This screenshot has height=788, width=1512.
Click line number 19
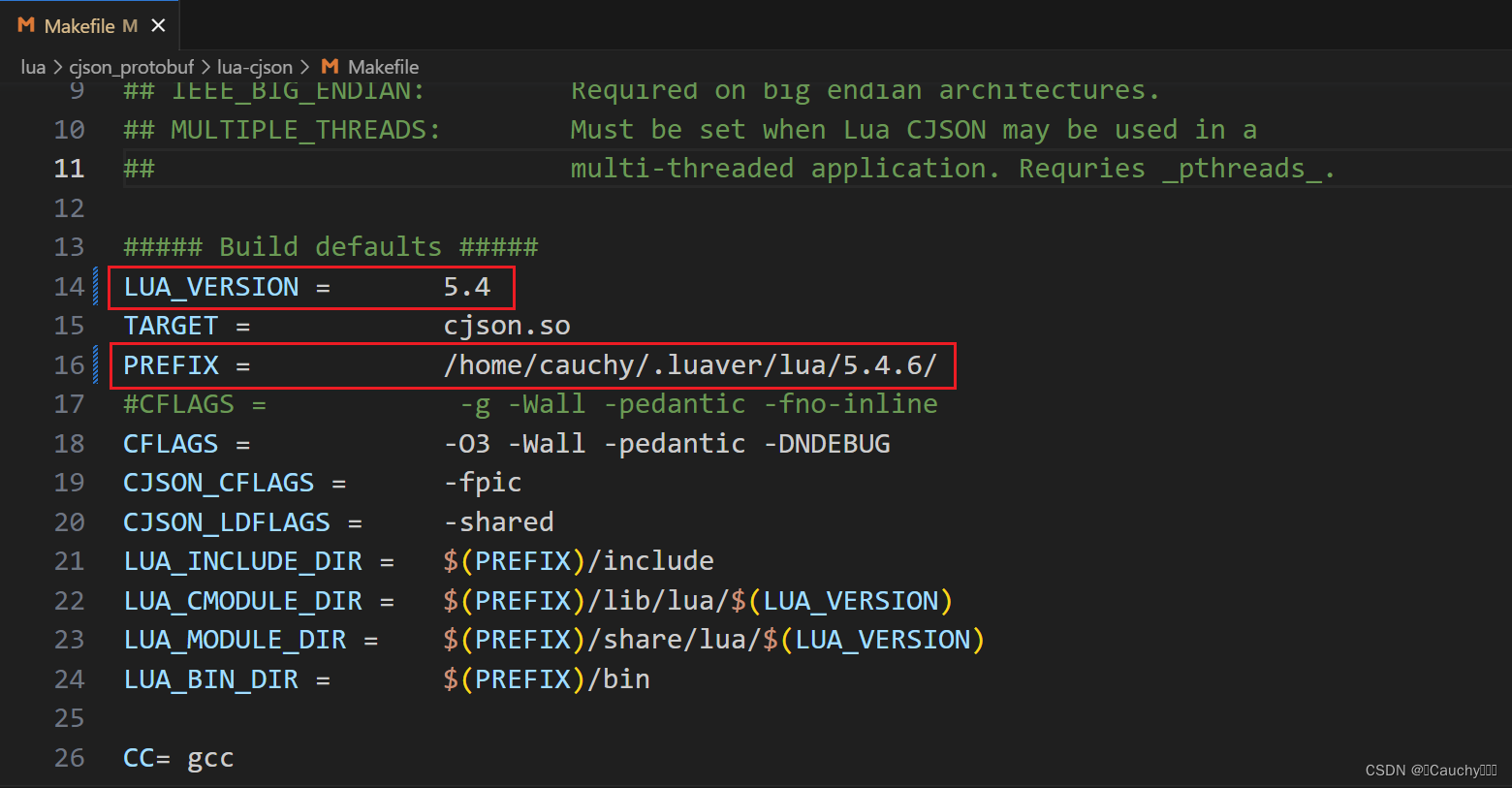tap(69, 483)
